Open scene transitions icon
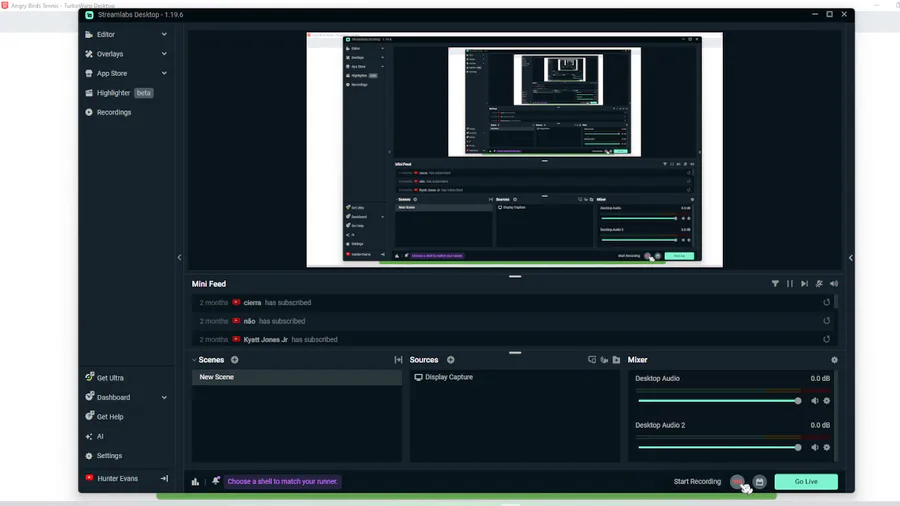The width and height of the screenshot is (900, 506). click(398, 360)
